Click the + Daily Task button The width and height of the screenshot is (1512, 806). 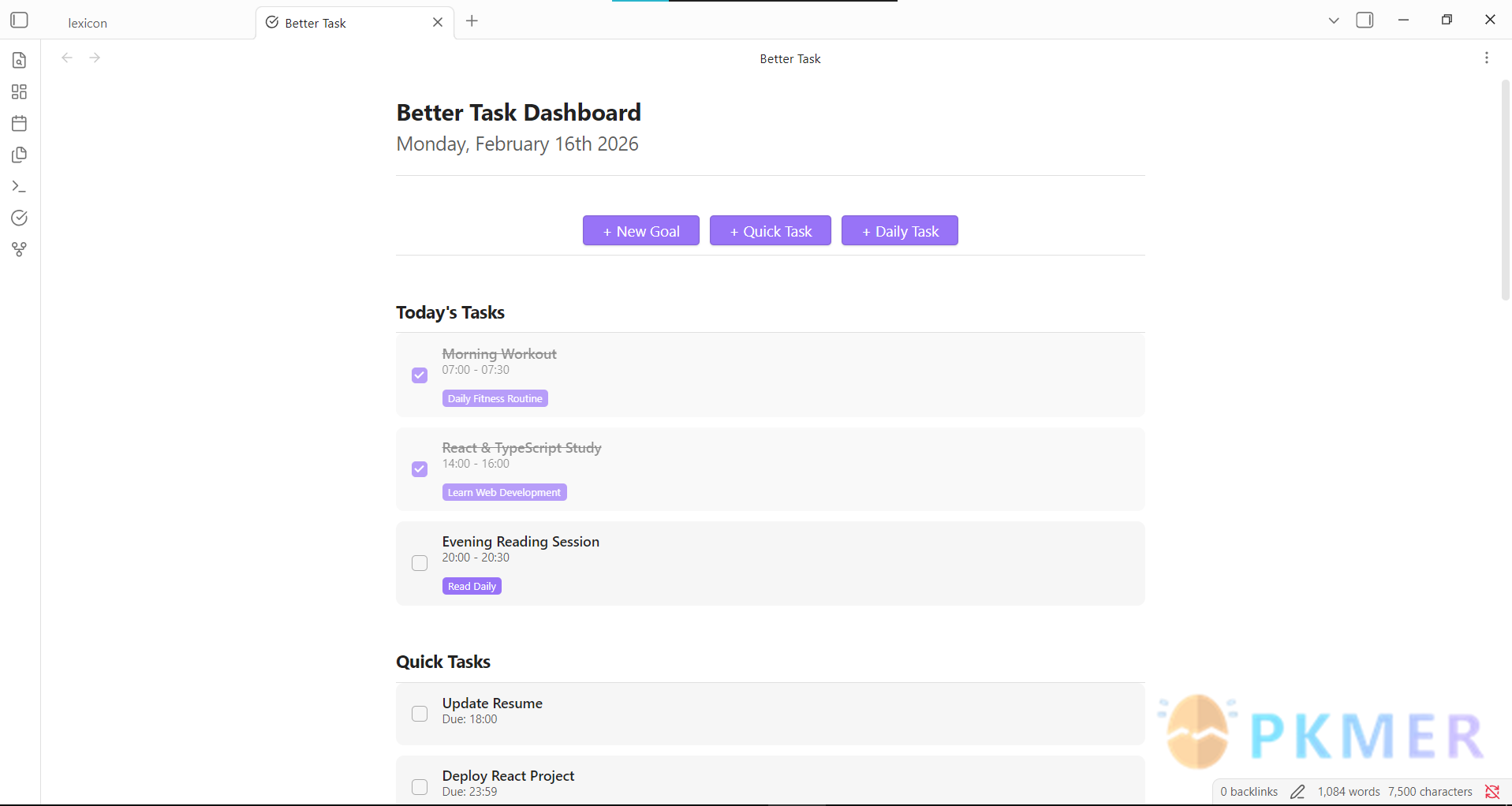pyautogui.click(x=900, y=230)
